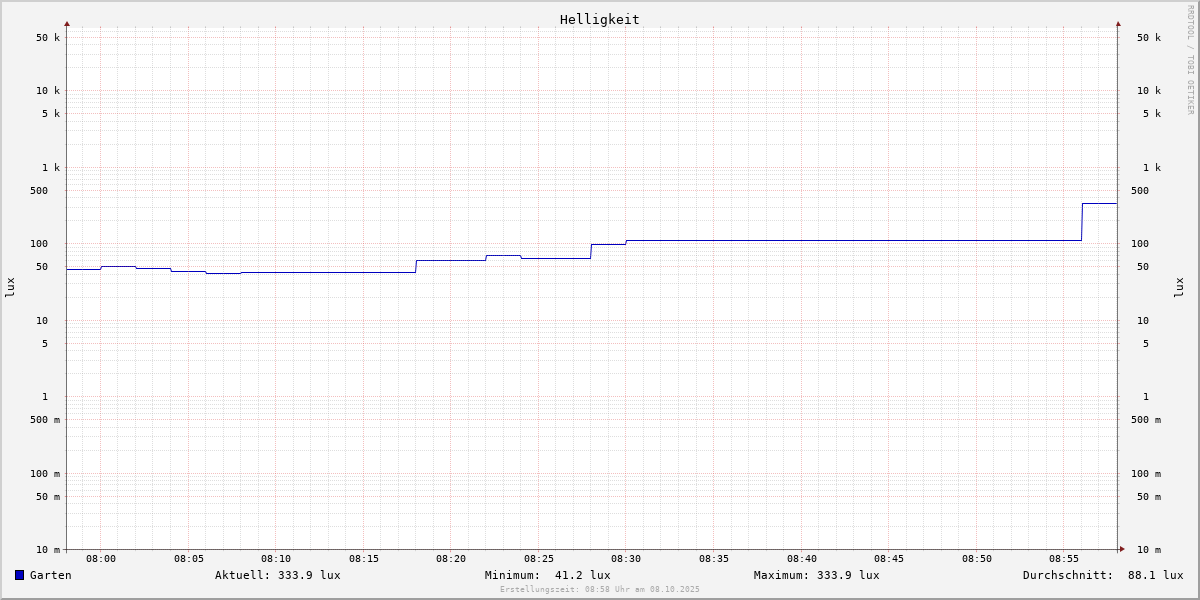Click the Minimum 41.2 lux readout

click(x=547, y=575)
